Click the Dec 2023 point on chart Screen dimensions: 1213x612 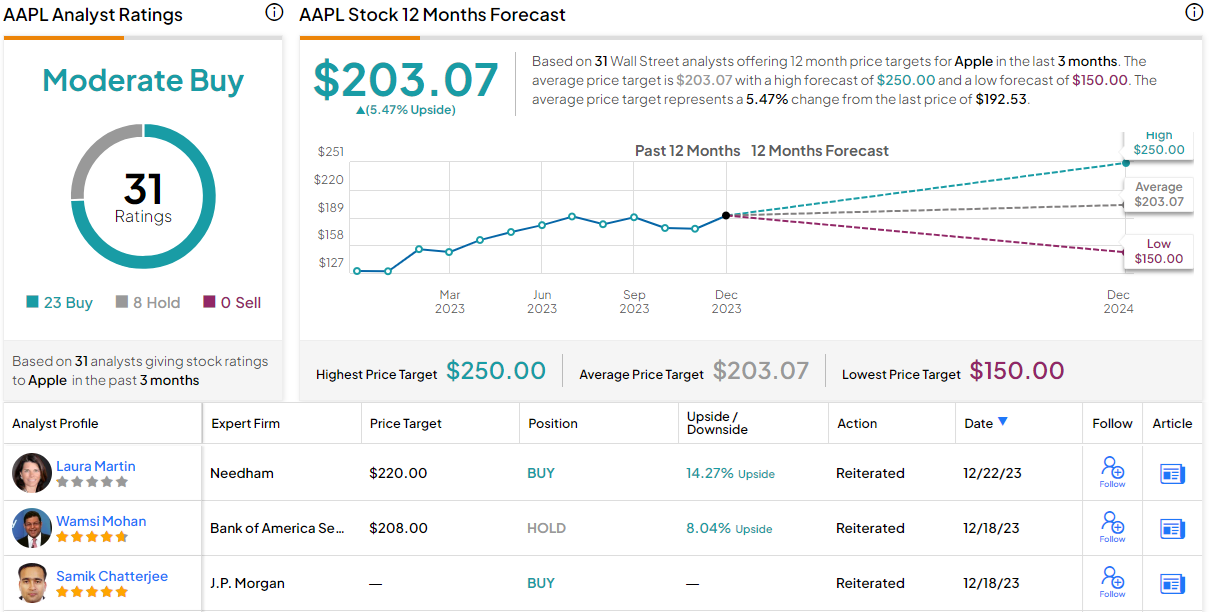(x=726, y=215)
